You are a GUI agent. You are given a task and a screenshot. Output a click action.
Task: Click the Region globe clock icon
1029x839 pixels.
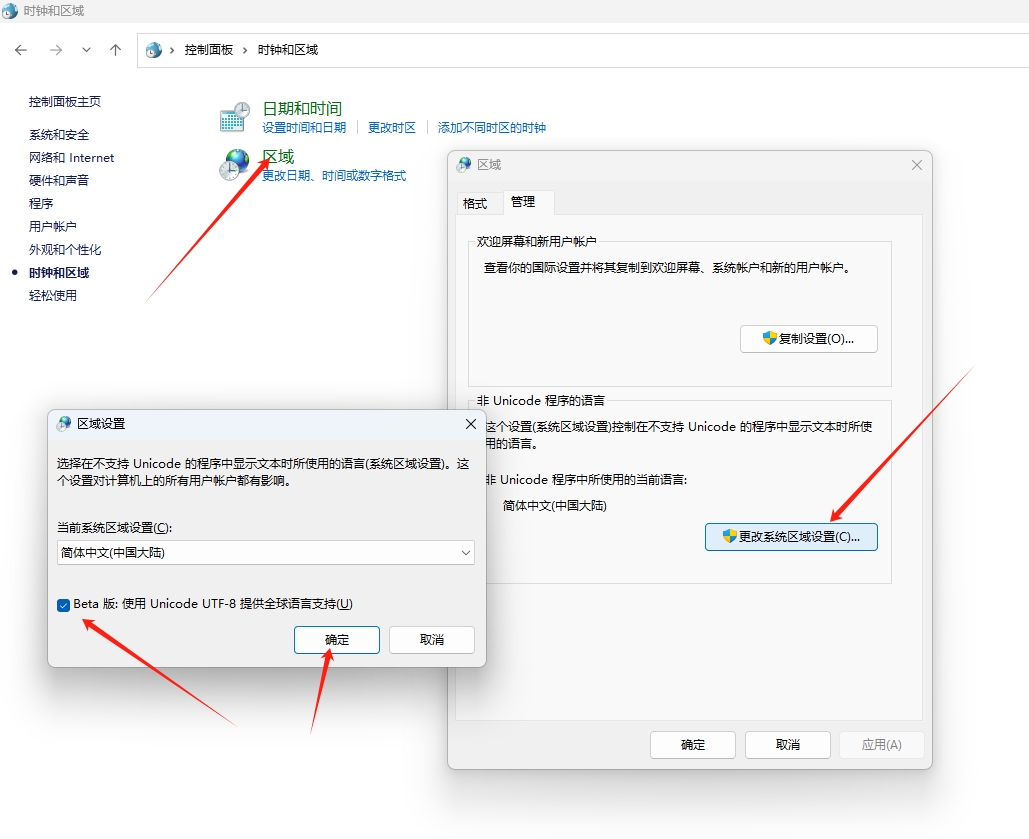[x=234, y=164]
